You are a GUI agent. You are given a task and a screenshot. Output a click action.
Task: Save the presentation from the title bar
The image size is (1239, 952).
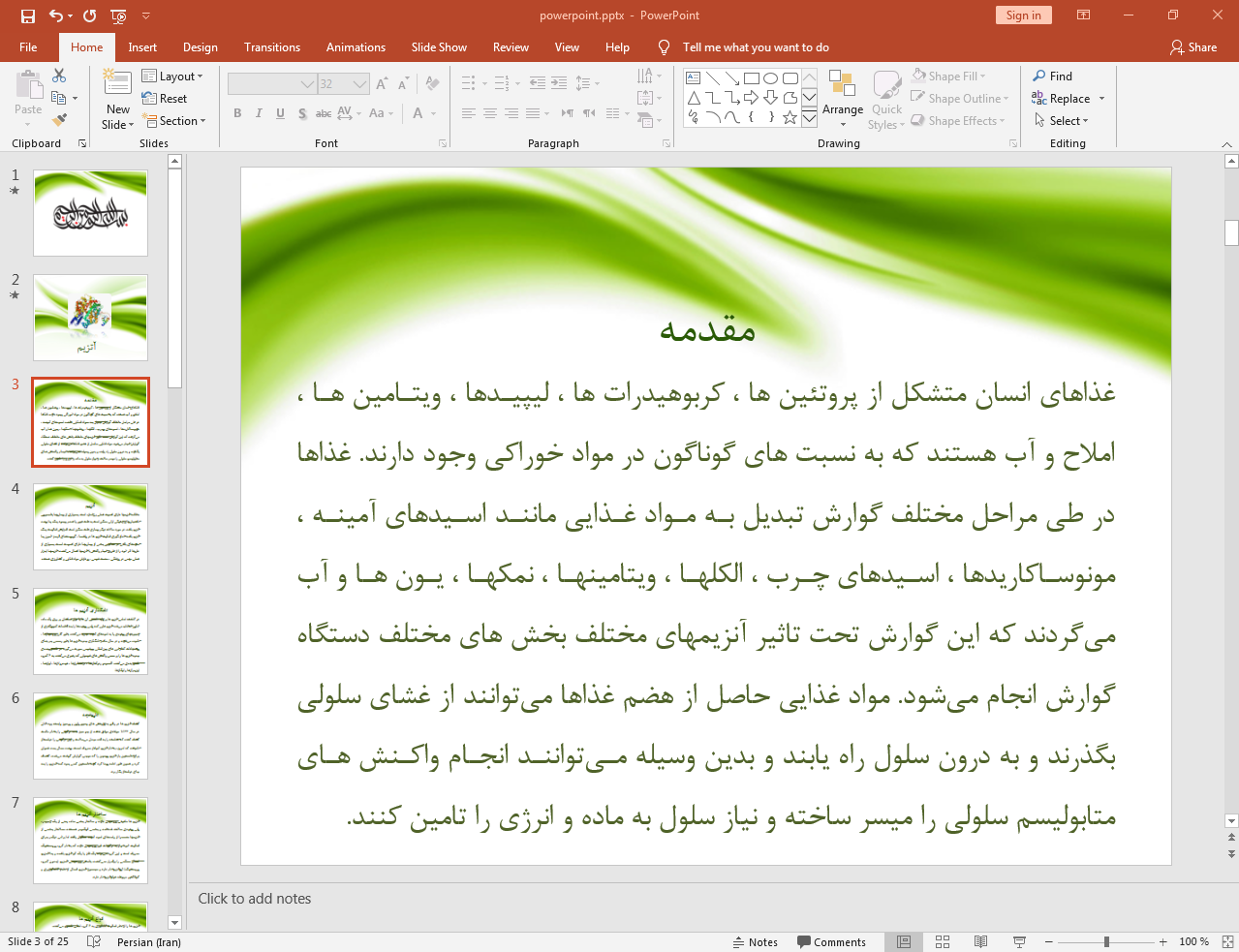(x=28, y=15)
